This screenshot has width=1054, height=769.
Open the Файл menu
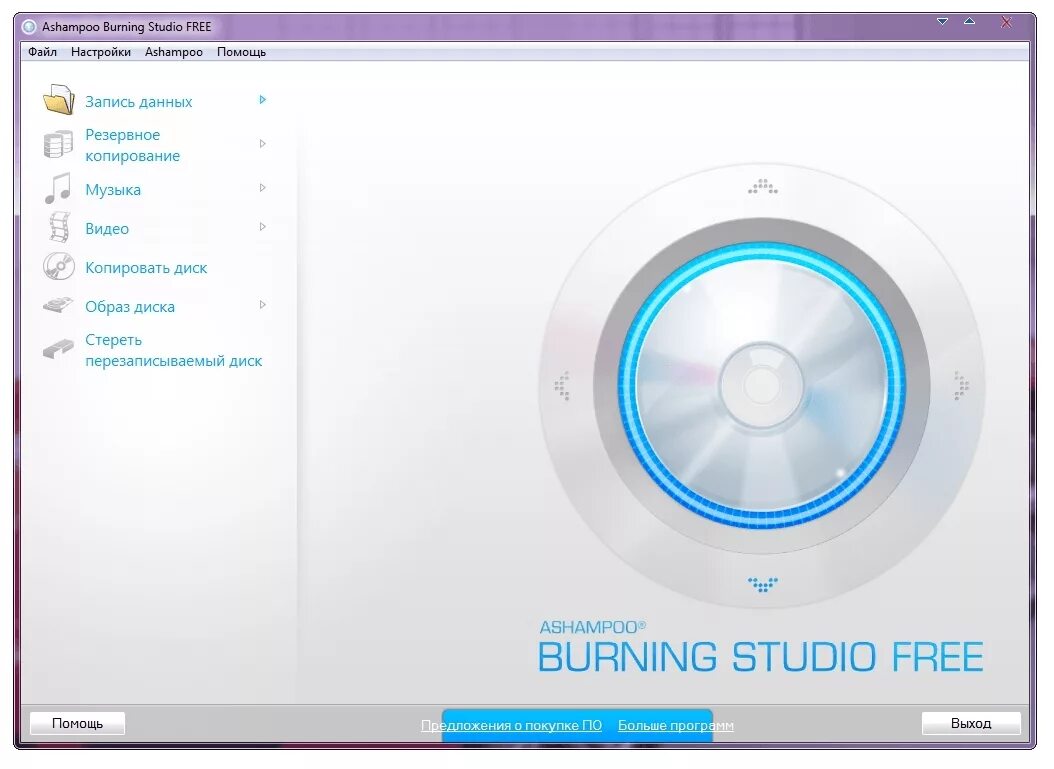[x=42, y=52]
